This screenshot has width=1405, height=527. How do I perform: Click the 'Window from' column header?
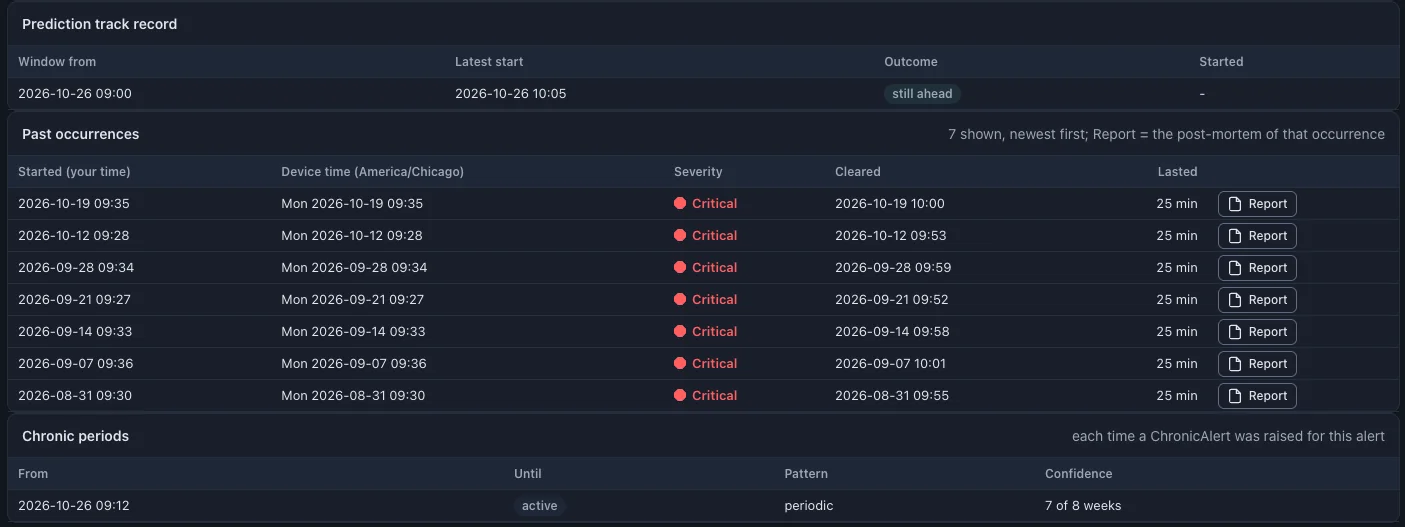57,62
